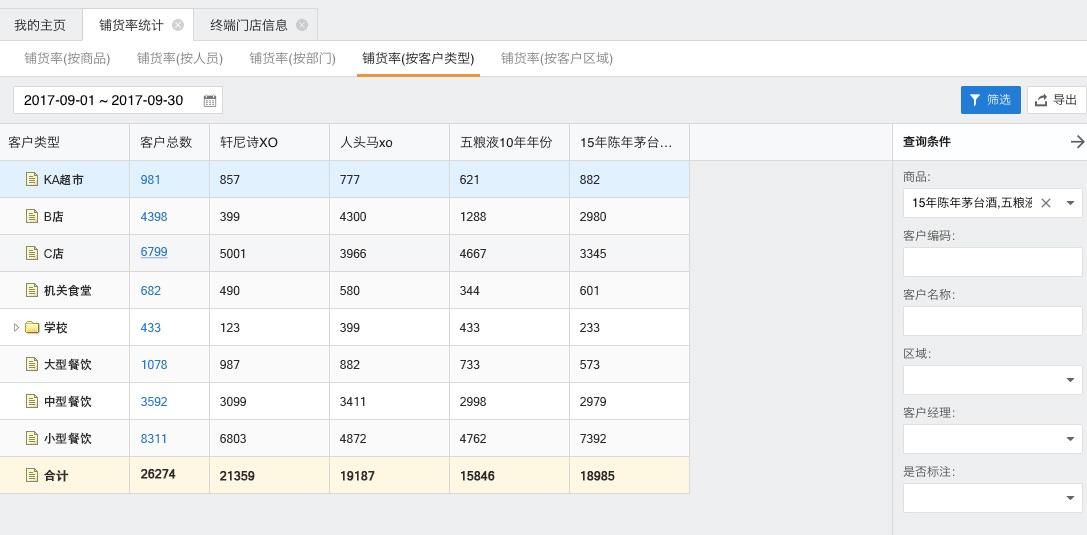This screenshot has height=535, width=1087.
Task: Clear the selected 商品 filter value
Action: (x=1046, y=203)
